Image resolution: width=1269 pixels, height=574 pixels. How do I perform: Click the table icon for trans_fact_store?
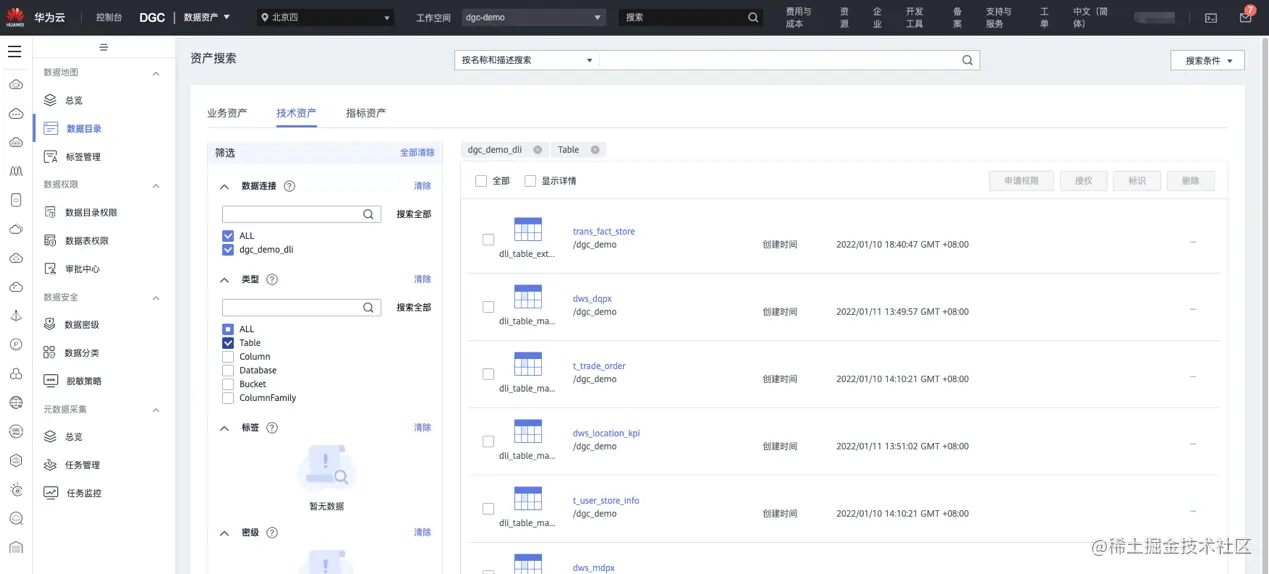click(527, 229)
